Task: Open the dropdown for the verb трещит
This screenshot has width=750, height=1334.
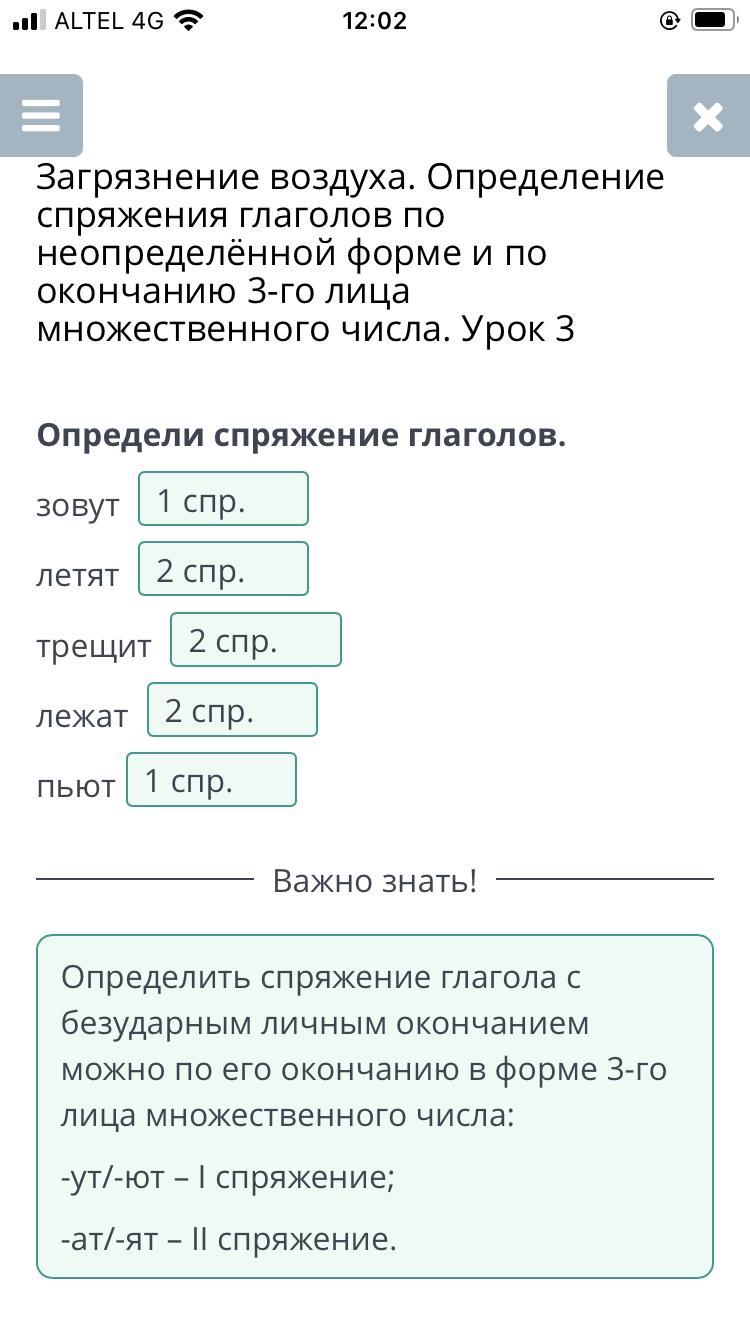Action: (255, 640)
